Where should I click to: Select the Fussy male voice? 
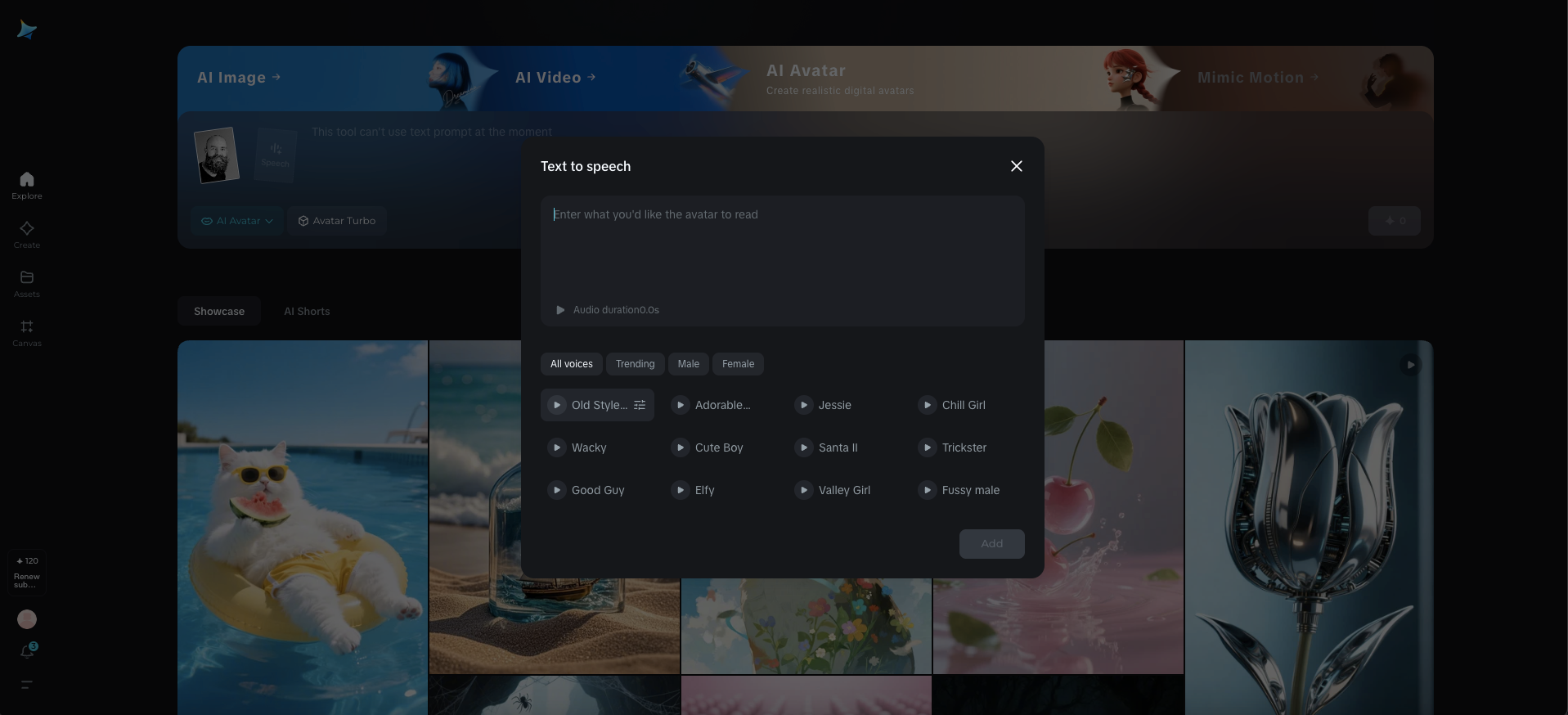coord(968,490)
